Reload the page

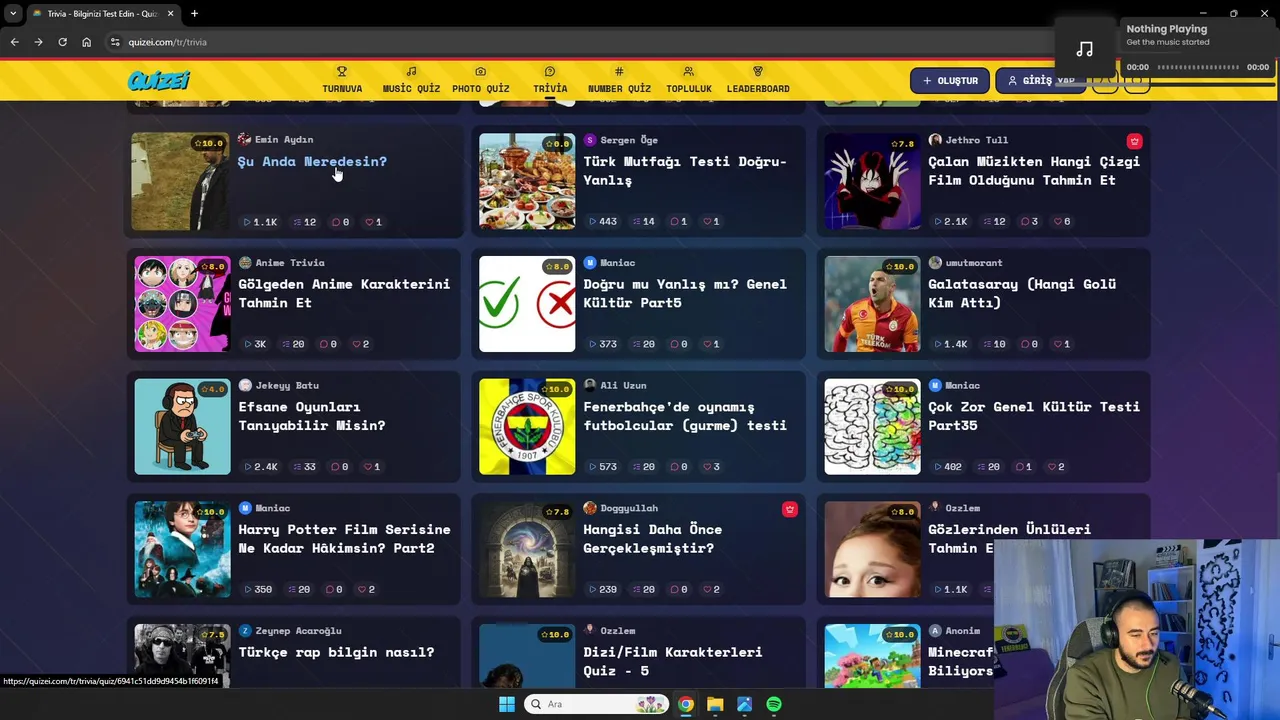[62, 42]
